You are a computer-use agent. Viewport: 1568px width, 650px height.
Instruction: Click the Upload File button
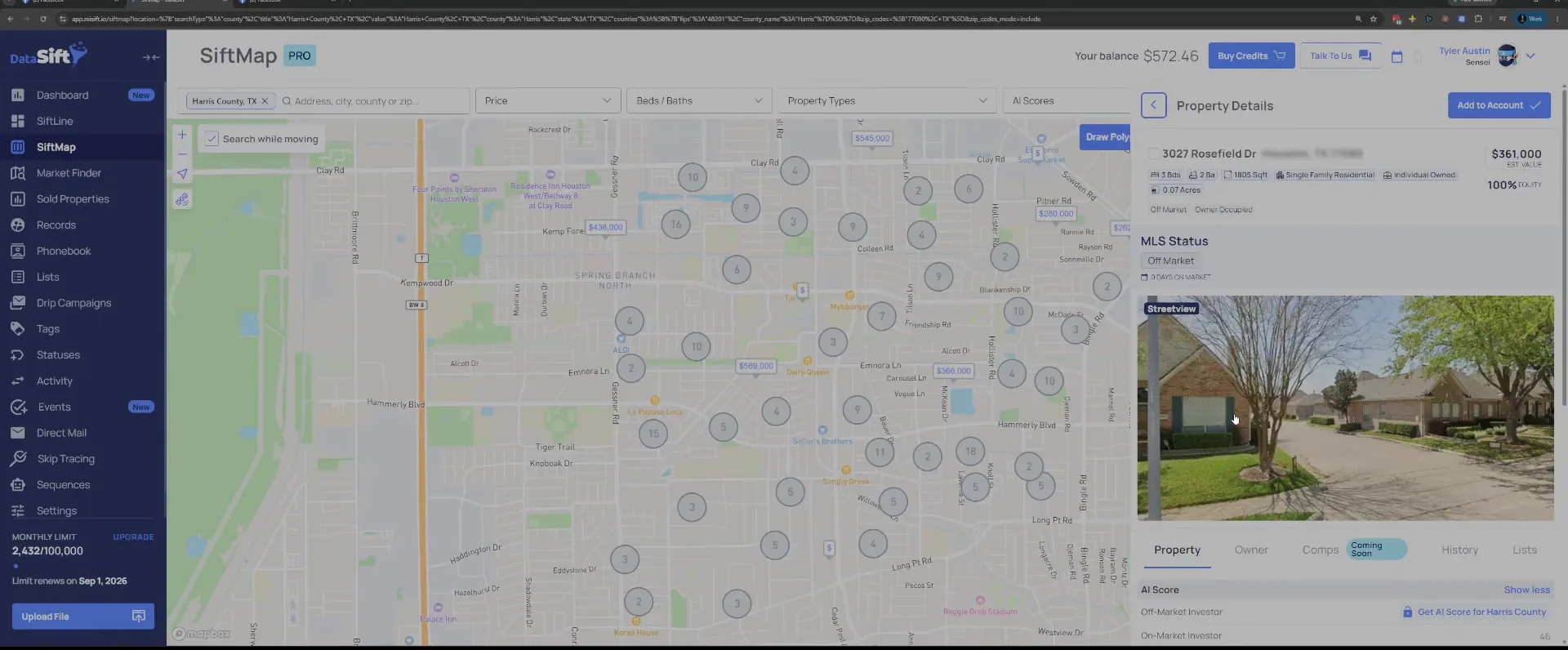click(x=82, y=617)
